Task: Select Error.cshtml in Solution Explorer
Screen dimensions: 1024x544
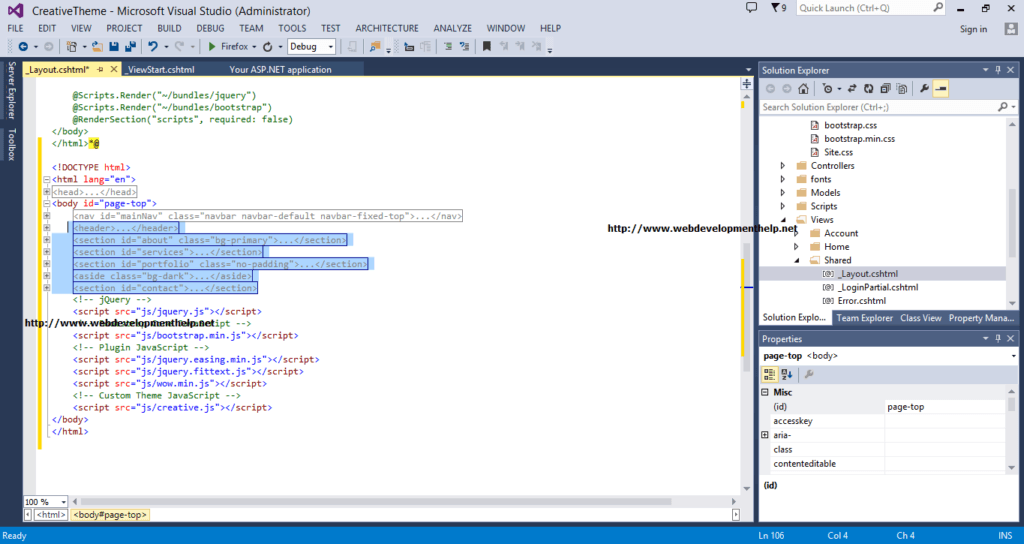Action: coord(862,301)
